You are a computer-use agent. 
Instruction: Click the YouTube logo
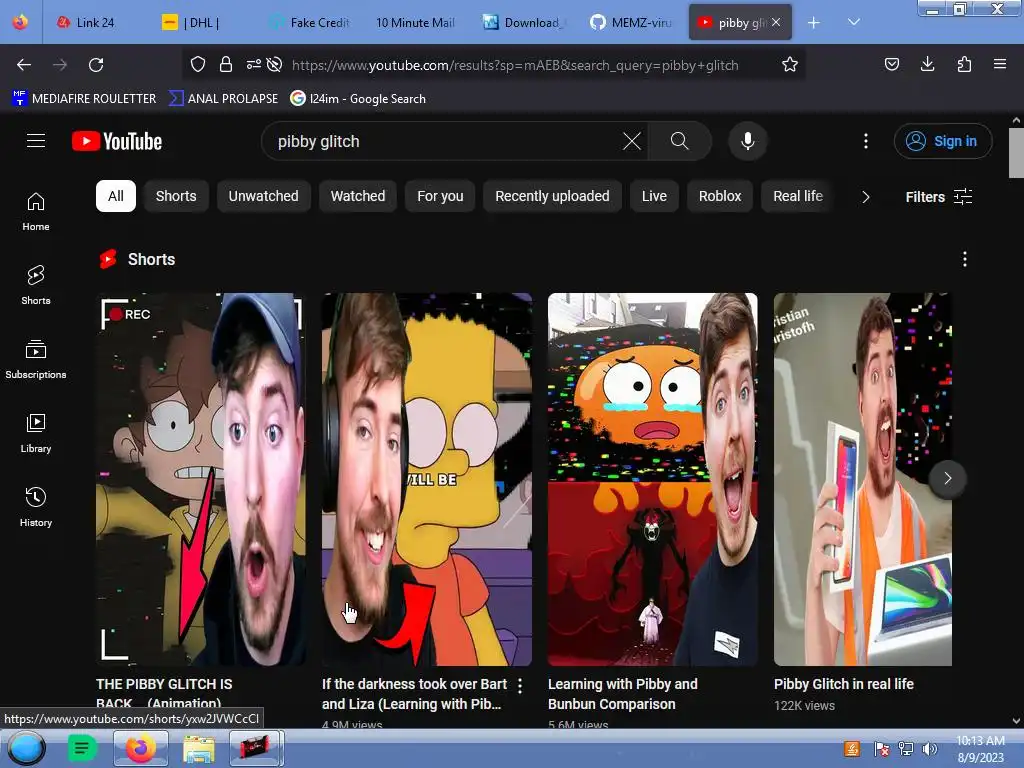coord(117,141)
